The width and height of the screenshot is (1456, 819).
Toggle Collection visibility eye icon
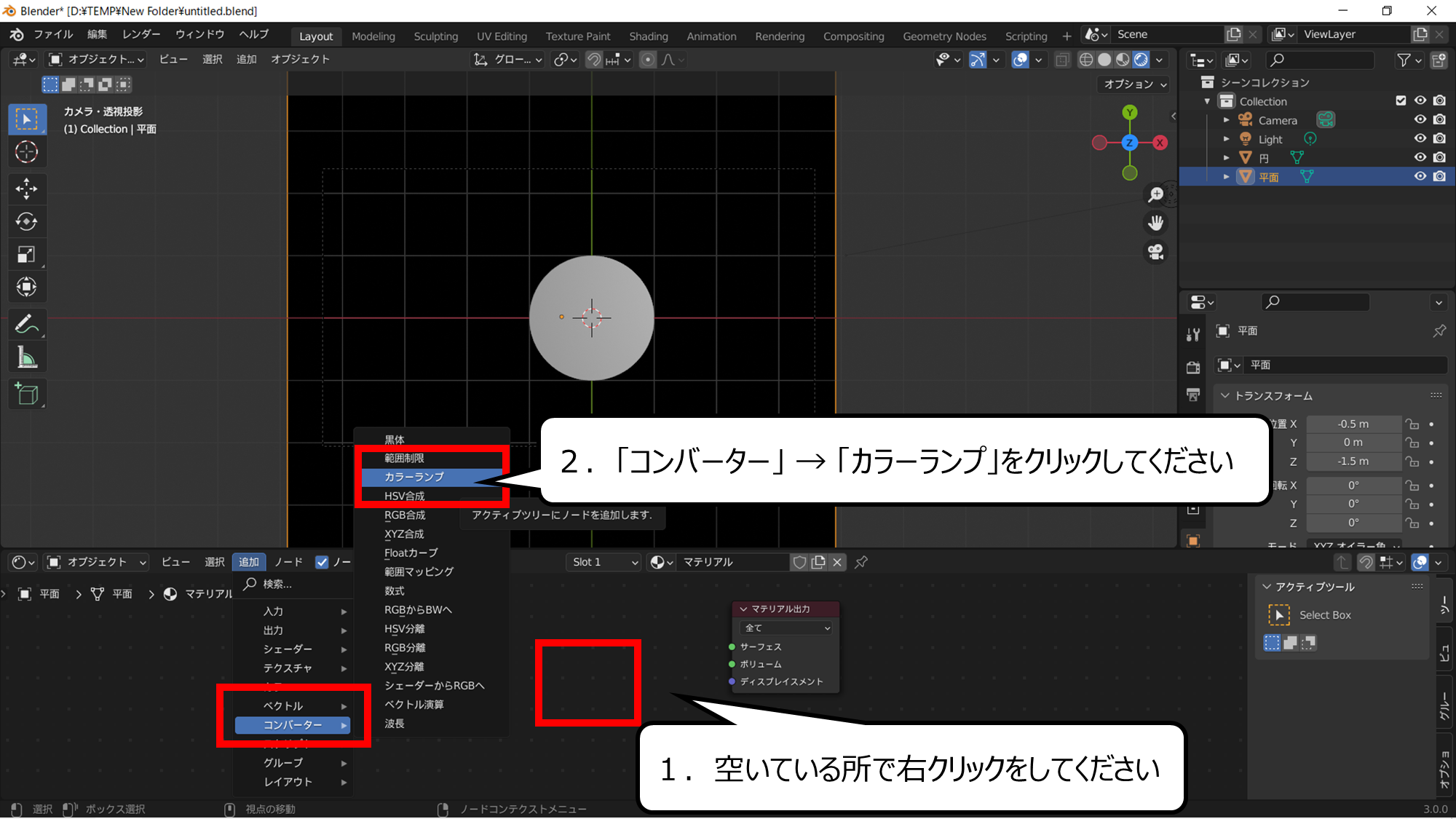(1420, 100)
